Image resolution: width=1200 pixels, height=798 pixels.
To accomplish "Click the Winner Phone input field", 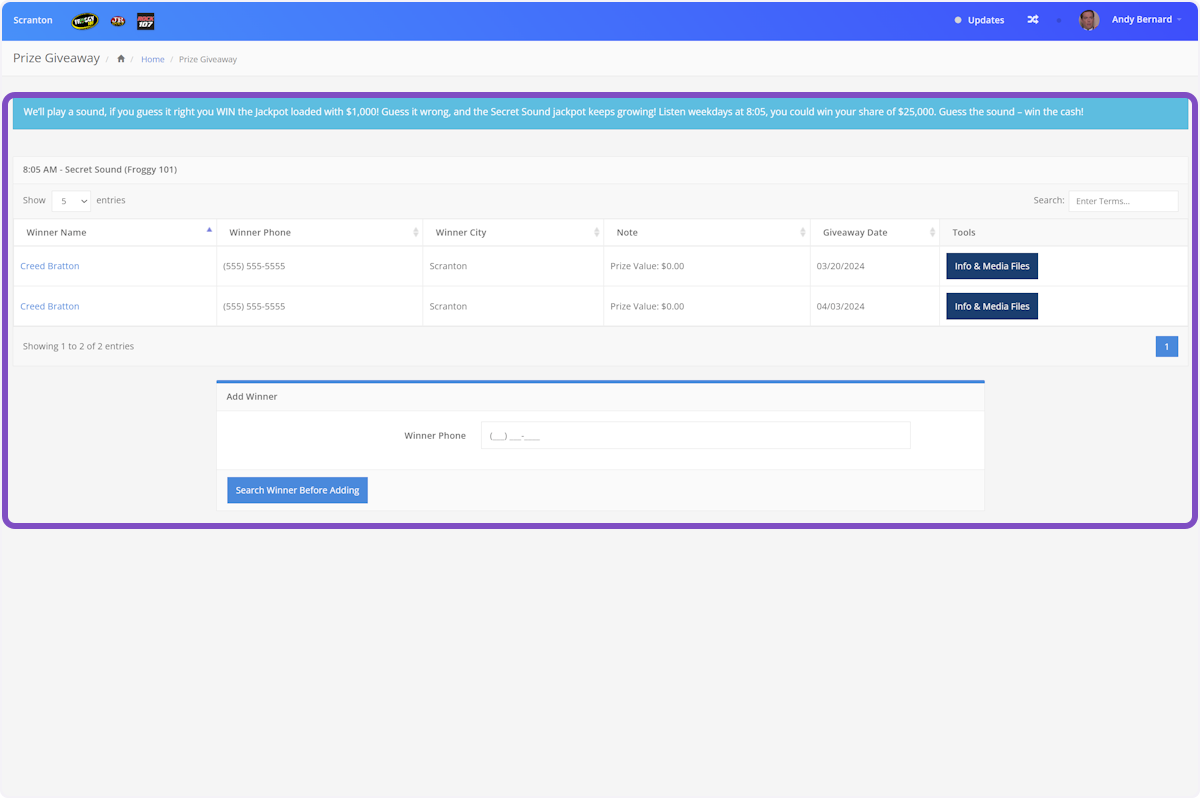I will (x=695, y=435).
